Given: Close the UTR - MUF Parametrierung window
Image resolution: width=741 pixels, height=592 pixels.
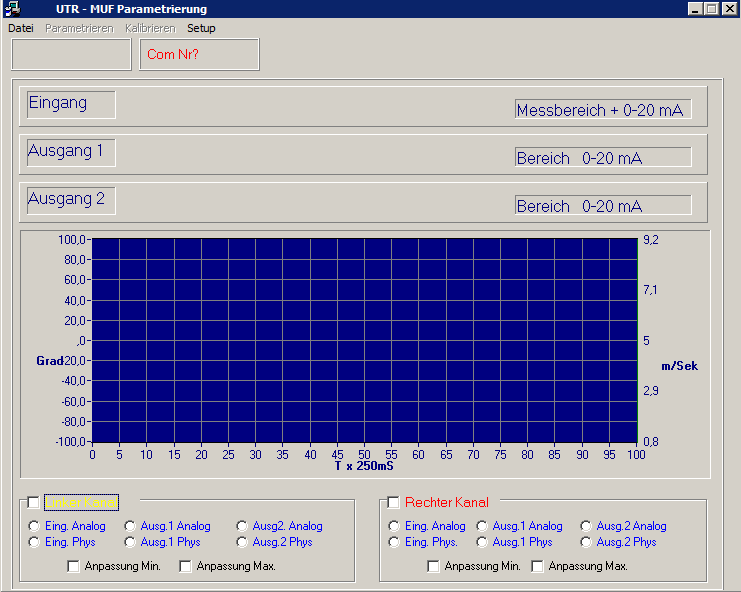Looking at the screenshot, I should (730, 9).
